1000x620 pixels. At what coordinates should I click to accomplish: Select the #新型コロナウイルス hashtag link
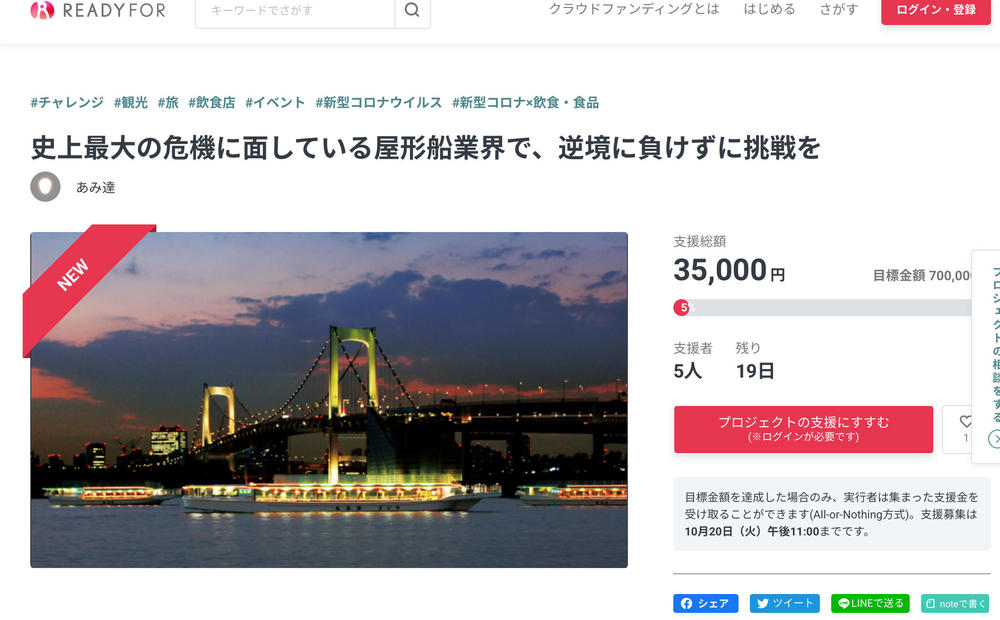[379, 103]
